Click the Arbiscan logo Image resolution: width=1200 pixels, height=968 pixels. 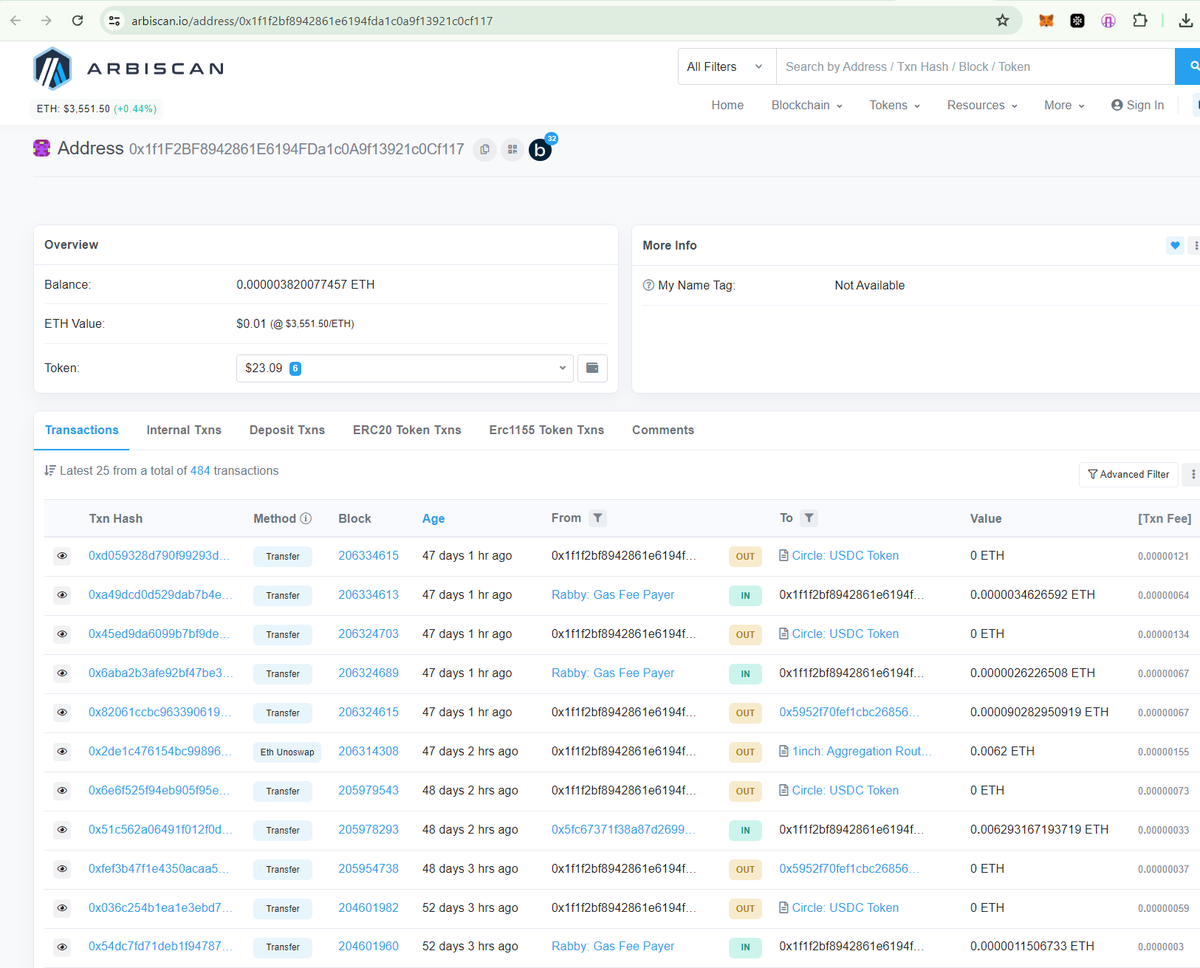tap(128, 69)
